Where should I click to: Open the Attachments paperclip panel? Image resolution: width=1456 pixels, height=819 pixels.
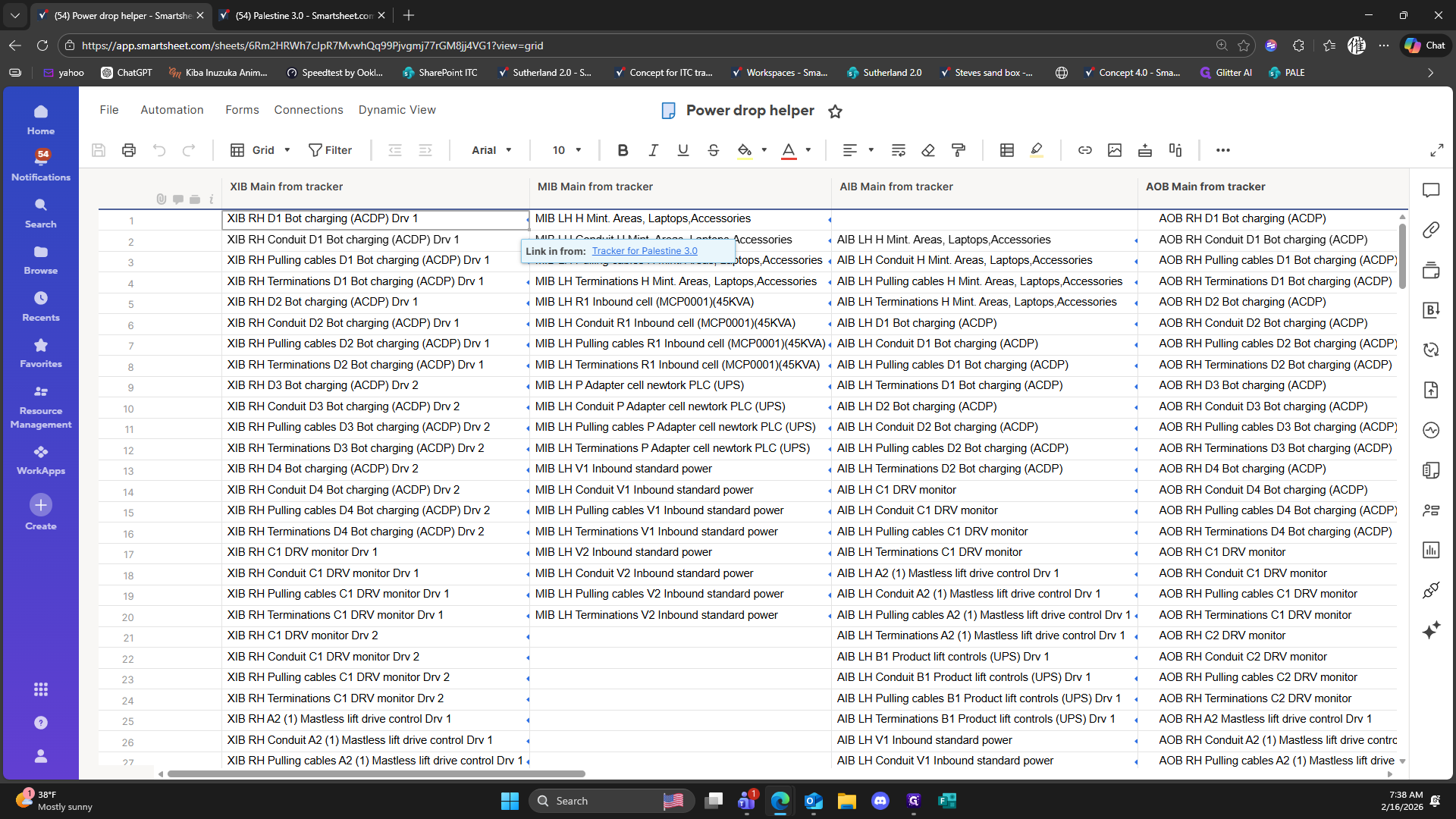[1431, 230]
